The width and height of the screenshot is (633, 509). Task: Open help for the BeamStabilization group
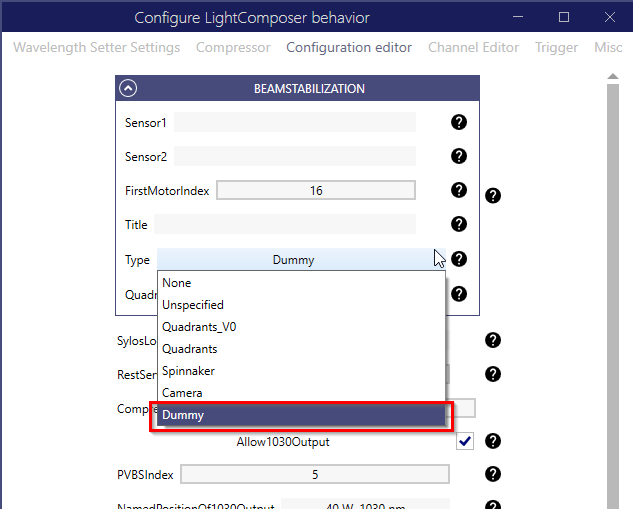coord(493,195)
